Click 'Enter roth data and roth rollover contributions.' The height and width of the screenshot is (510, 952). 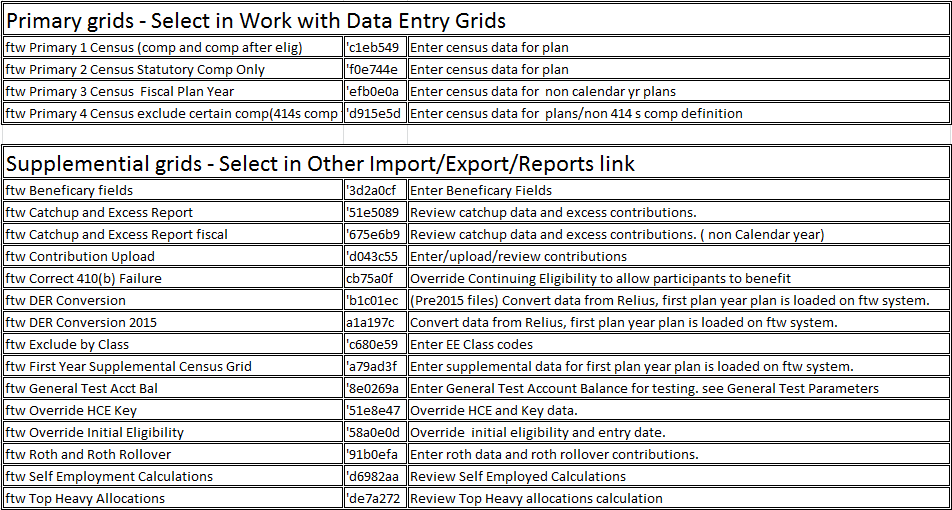[678, 454]
